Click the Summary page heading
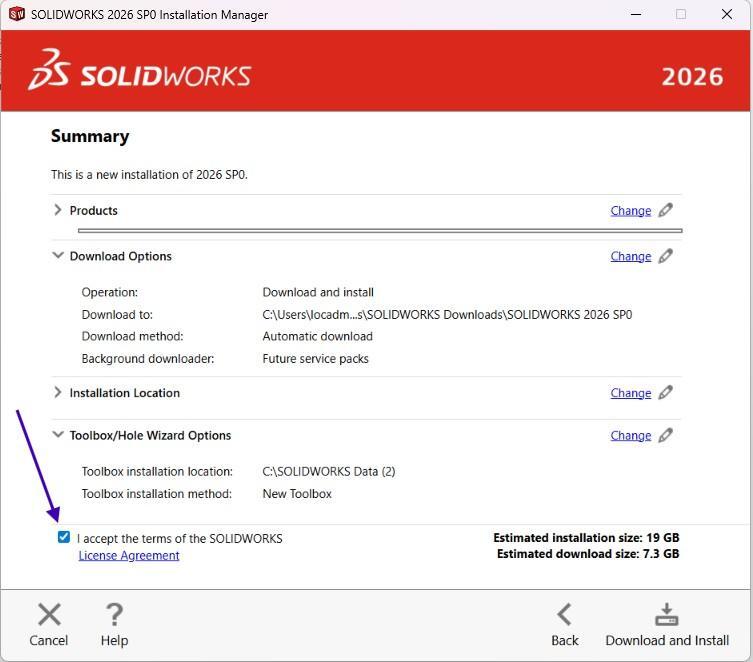Screen dimensions: 753x662 point(90,136)
